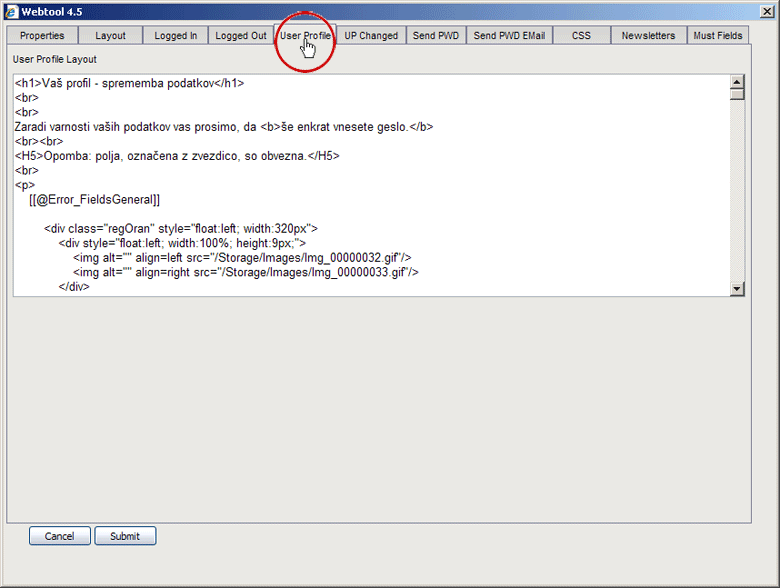
Task: Click the closing </div> line
Action: coord(74,287)
